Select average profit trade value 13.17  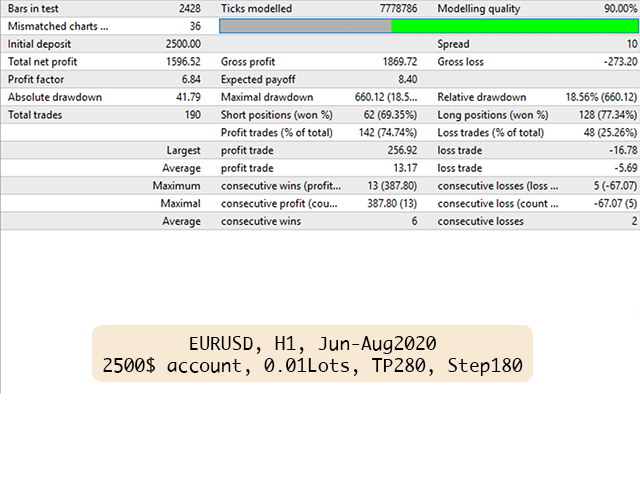405,168
